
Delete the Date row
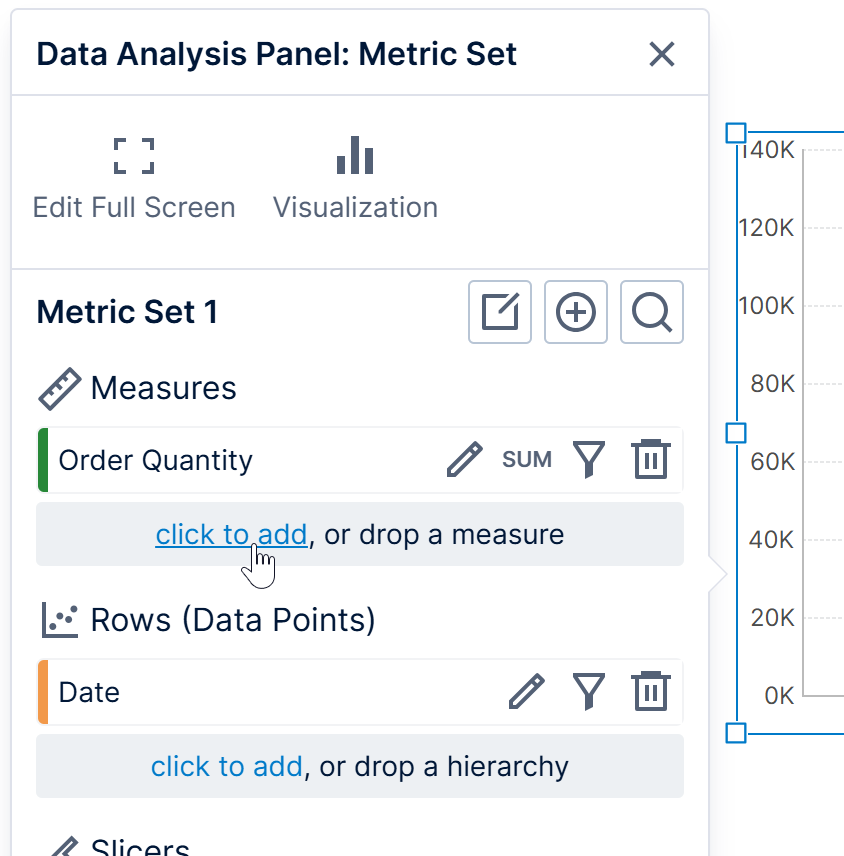[x=650, y=691]
